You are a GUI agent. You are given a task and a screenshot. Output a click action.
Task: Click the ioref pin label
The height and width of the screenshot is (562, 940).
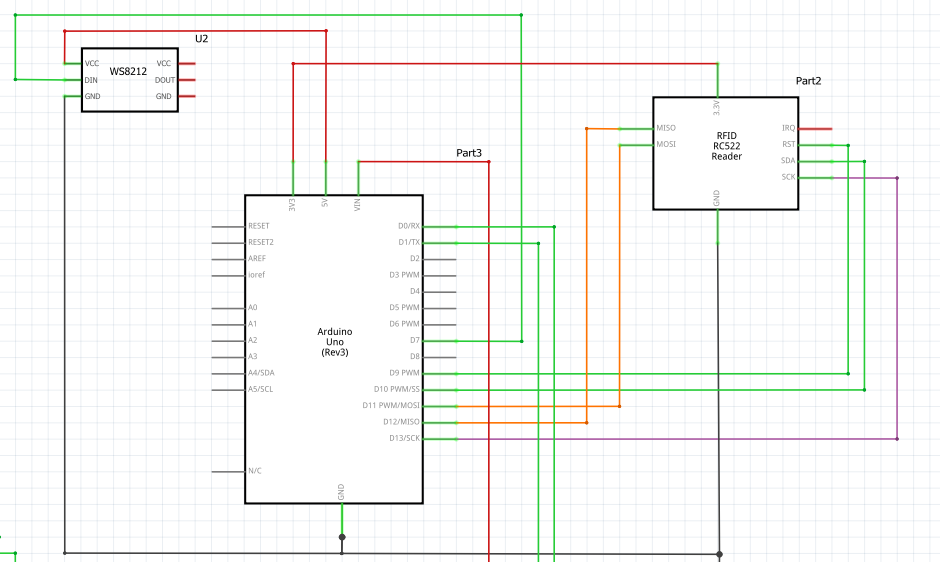256,275
